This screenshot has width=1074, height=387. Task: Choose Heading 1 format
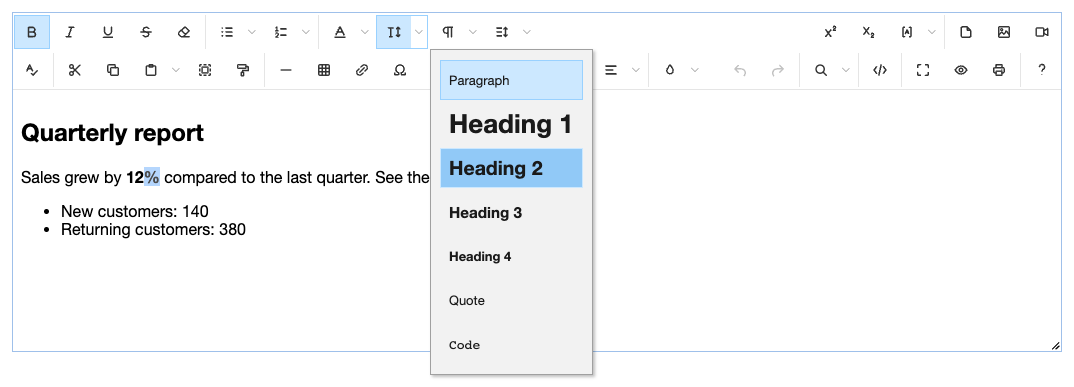[x=512, y=124]
